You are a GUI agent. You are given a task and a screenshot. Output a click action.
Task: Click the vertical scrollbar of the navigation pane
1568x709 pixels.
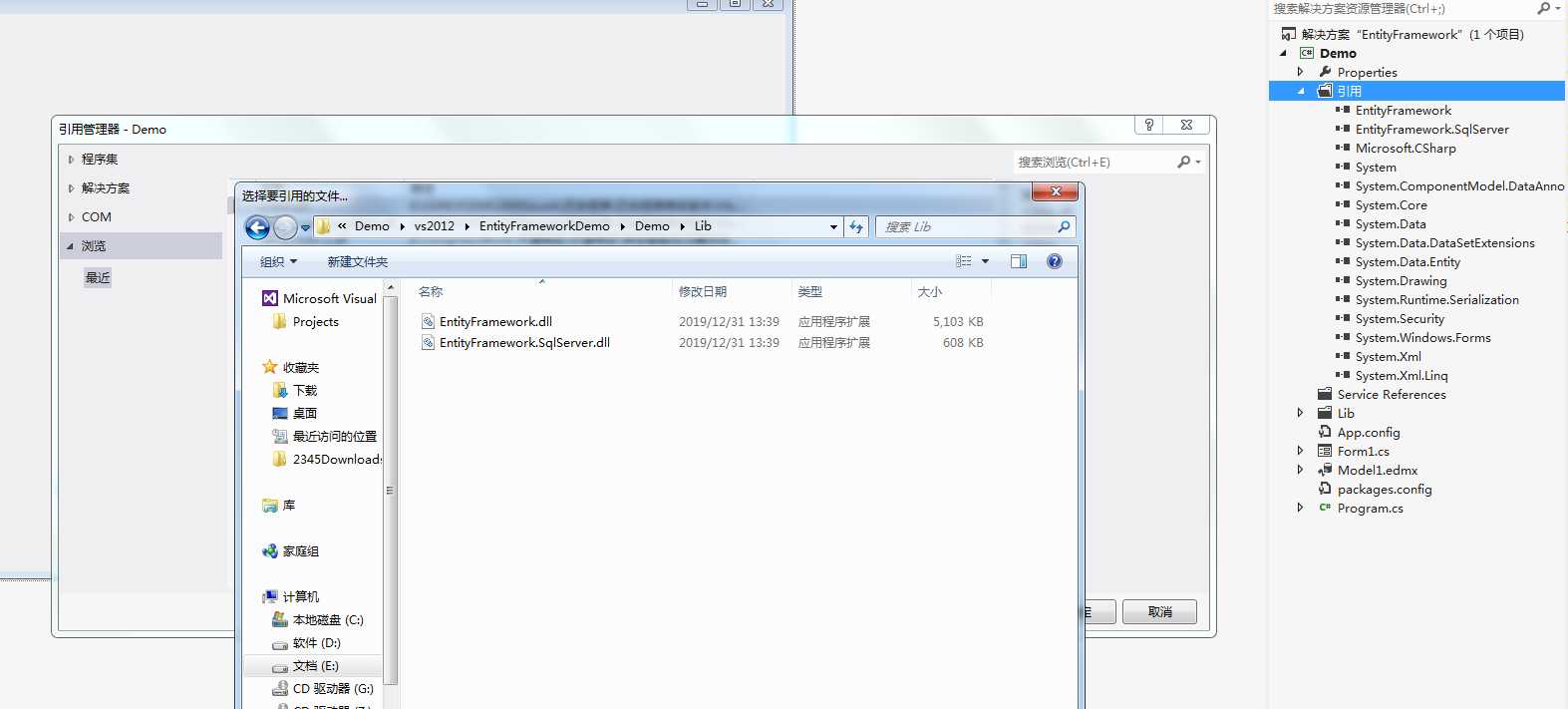coord(390,489)
